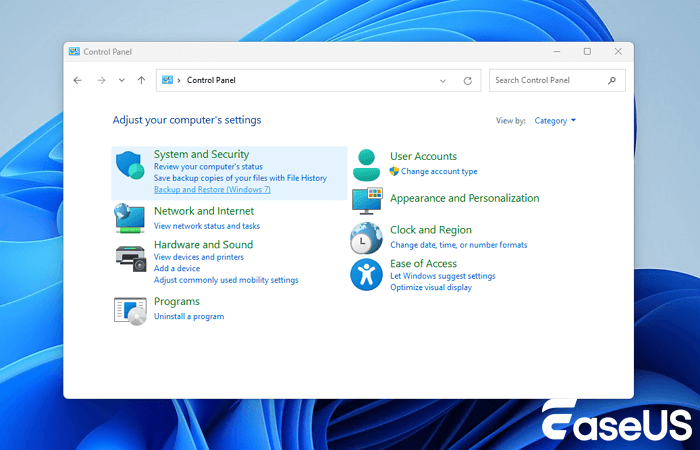Open the Appearance and Personalization monitor icon
This screenshot has width=700, height=450.
click(x=367, y=201)
